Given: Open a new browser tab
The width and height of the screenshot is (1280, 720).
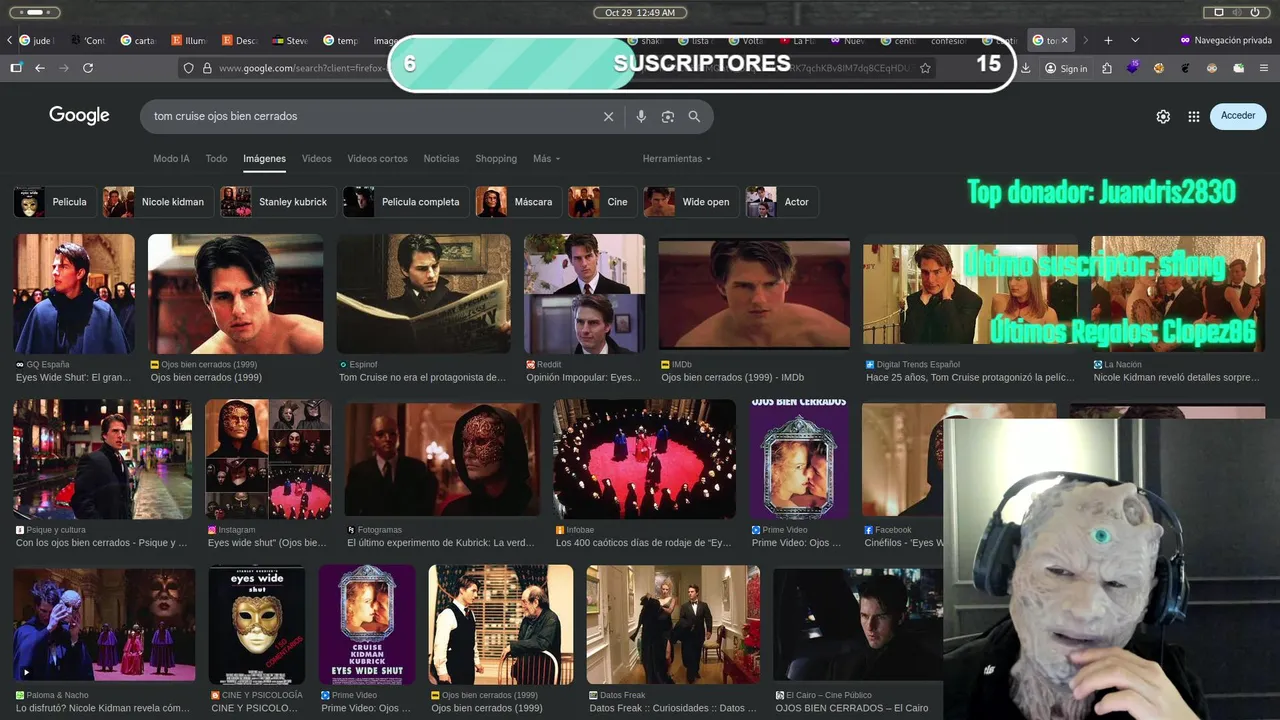Looking at the screenshot, I should coord(1108,40).
